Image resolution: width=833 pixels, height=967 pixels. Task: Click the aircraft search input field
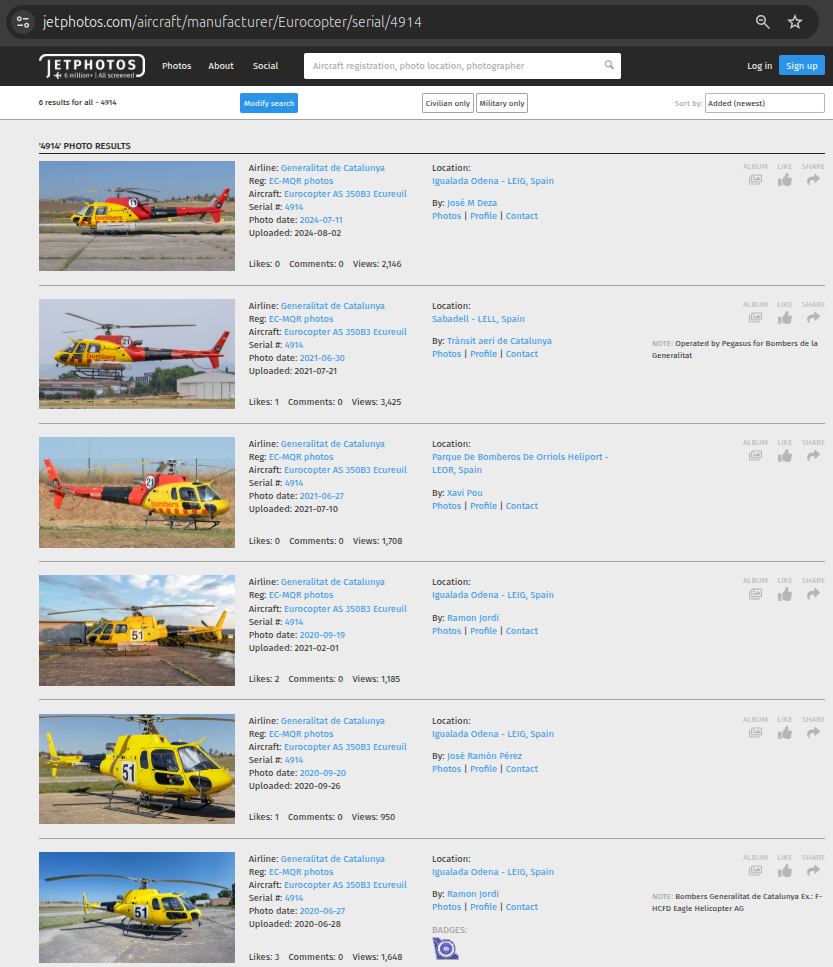[455, 66]
